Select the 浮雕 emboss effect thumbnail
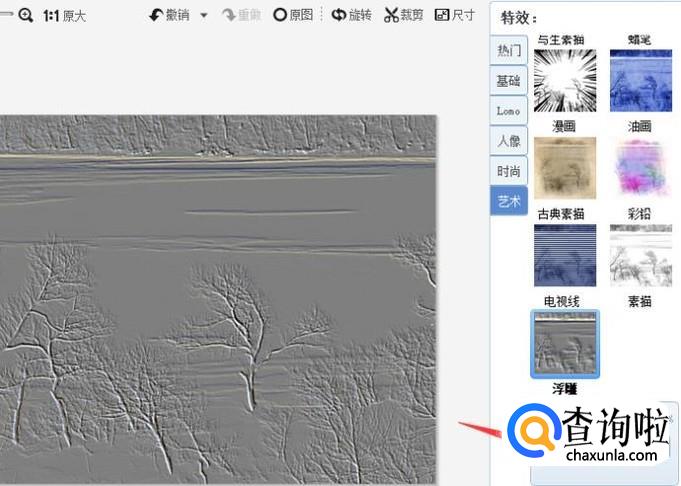Viewport: 681px width, 486px height. pyautogui.click(x=565, y=344)
